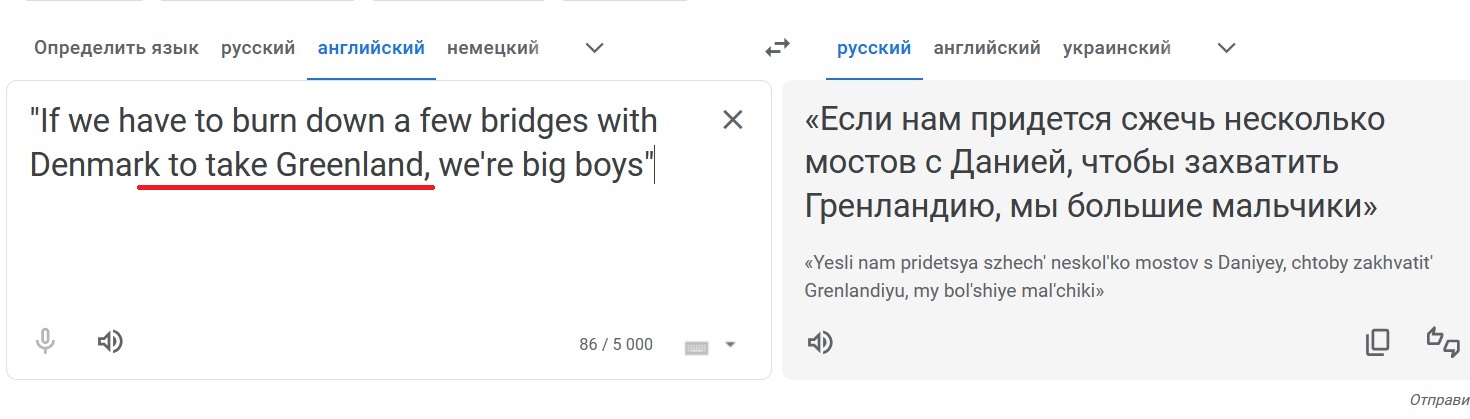This screenshot has width=1470, height=419.
Task: Select английский source tab
Action: pyautogui.click(x=371, y=47)
